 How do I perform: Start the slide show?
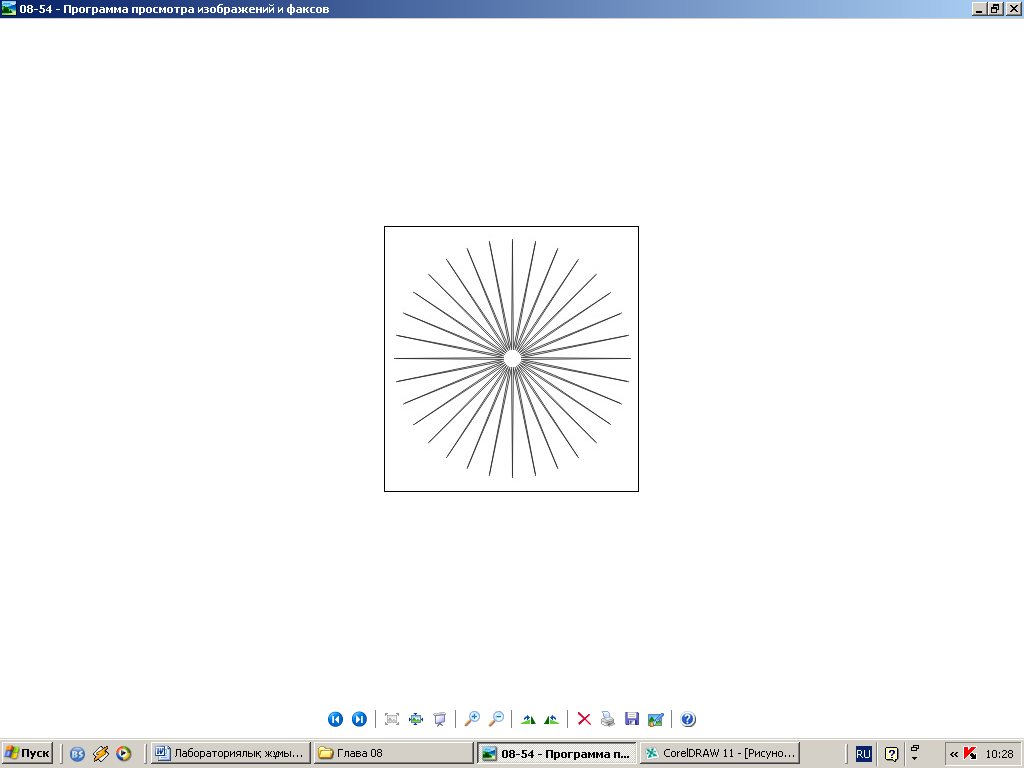[440, 719]
